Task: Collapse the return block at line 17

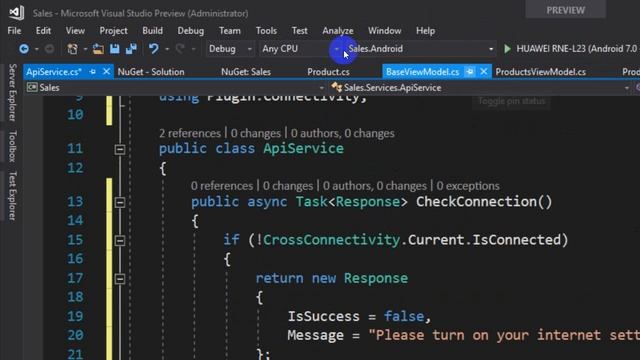Action: [120, 279]
